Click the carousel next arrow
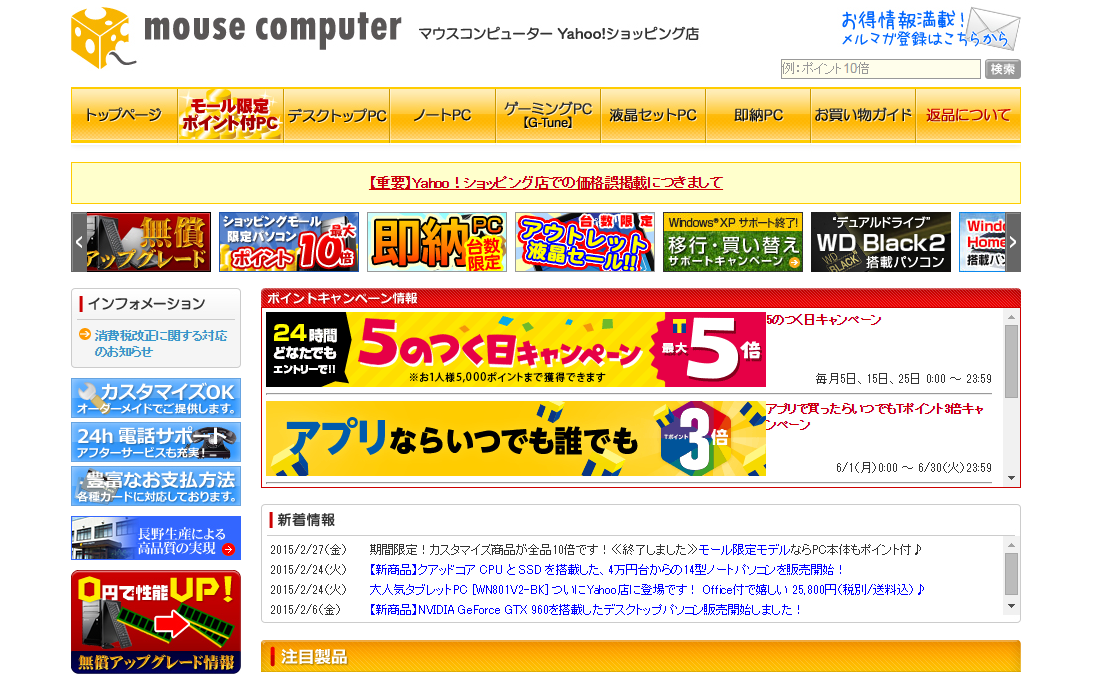The height and width of the screenshot is (676, 1112). (1013, 242)
